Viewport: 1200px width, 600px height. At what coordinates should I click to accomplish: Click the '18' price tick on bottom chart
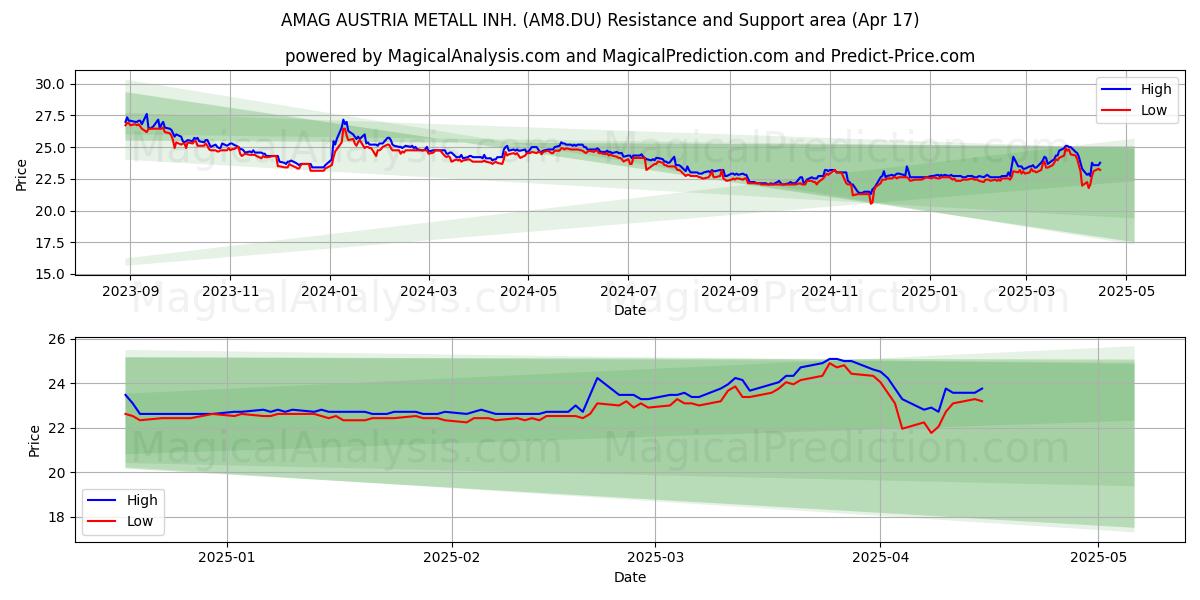pyautogui.click(x=56, y=517)
